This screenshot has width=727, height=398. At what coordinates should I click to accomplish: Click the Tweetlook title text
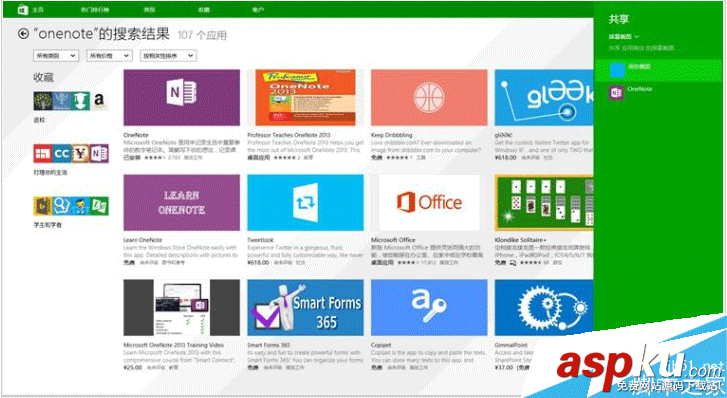pyautogui.click(x=261, y=240)
